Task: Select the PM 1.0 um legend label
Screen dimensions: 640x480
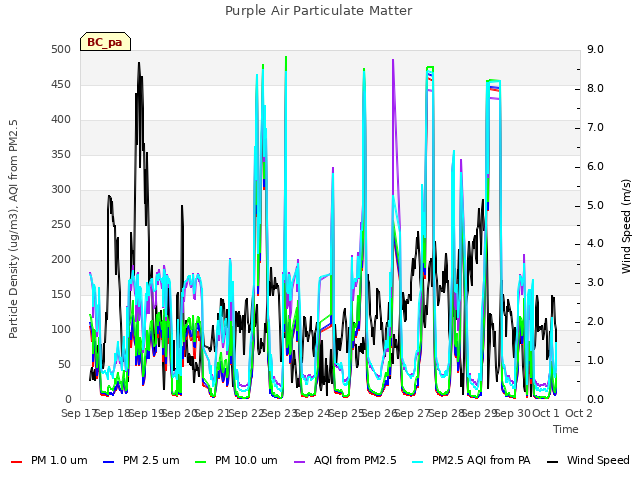Action: click(x=59, y=460)
